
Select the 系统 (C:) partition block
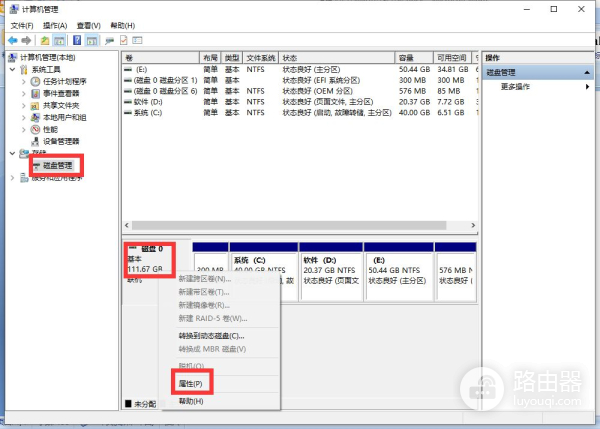coord(263,271)
